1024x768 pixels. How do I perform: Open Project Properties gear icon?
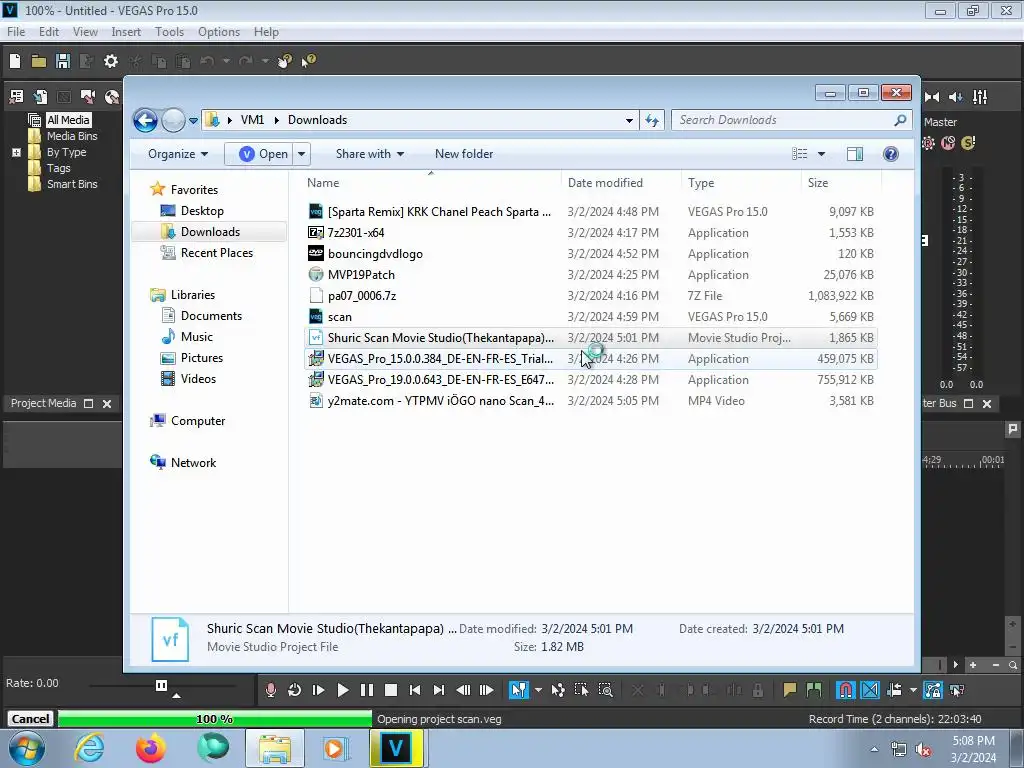111,61
